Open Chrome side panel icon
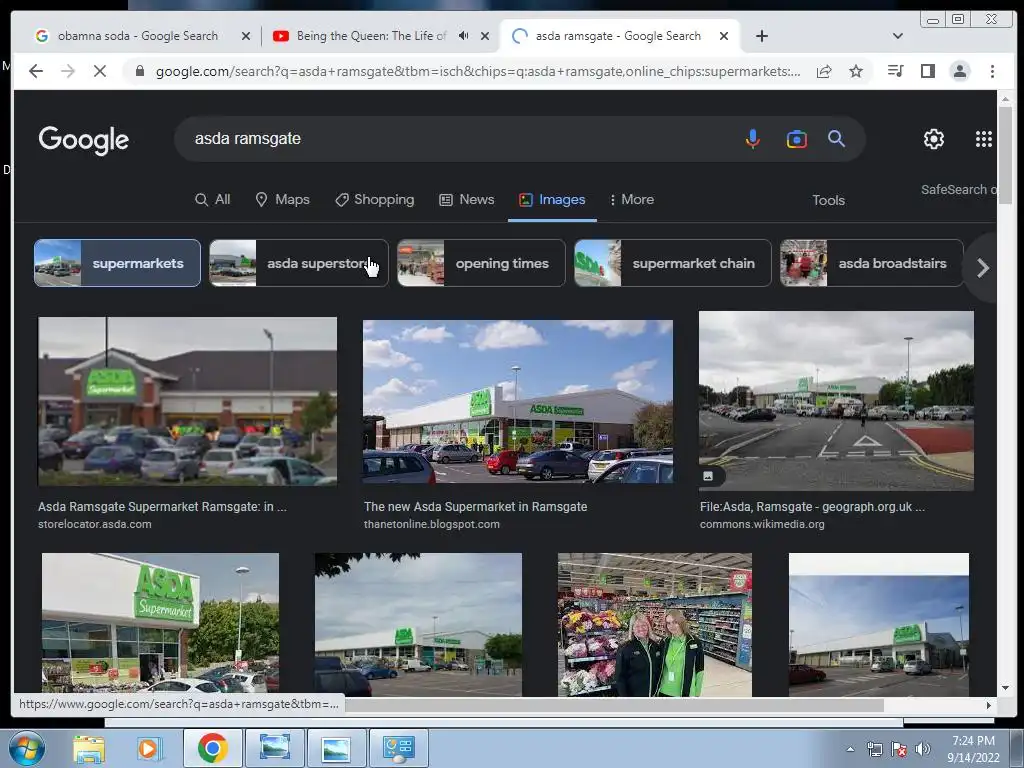 (927, 71)
